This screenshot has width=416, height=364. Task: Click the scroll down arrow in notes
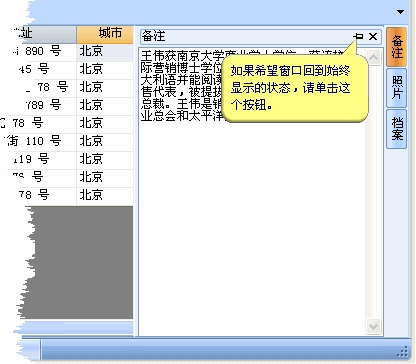(x=373, y=326)
